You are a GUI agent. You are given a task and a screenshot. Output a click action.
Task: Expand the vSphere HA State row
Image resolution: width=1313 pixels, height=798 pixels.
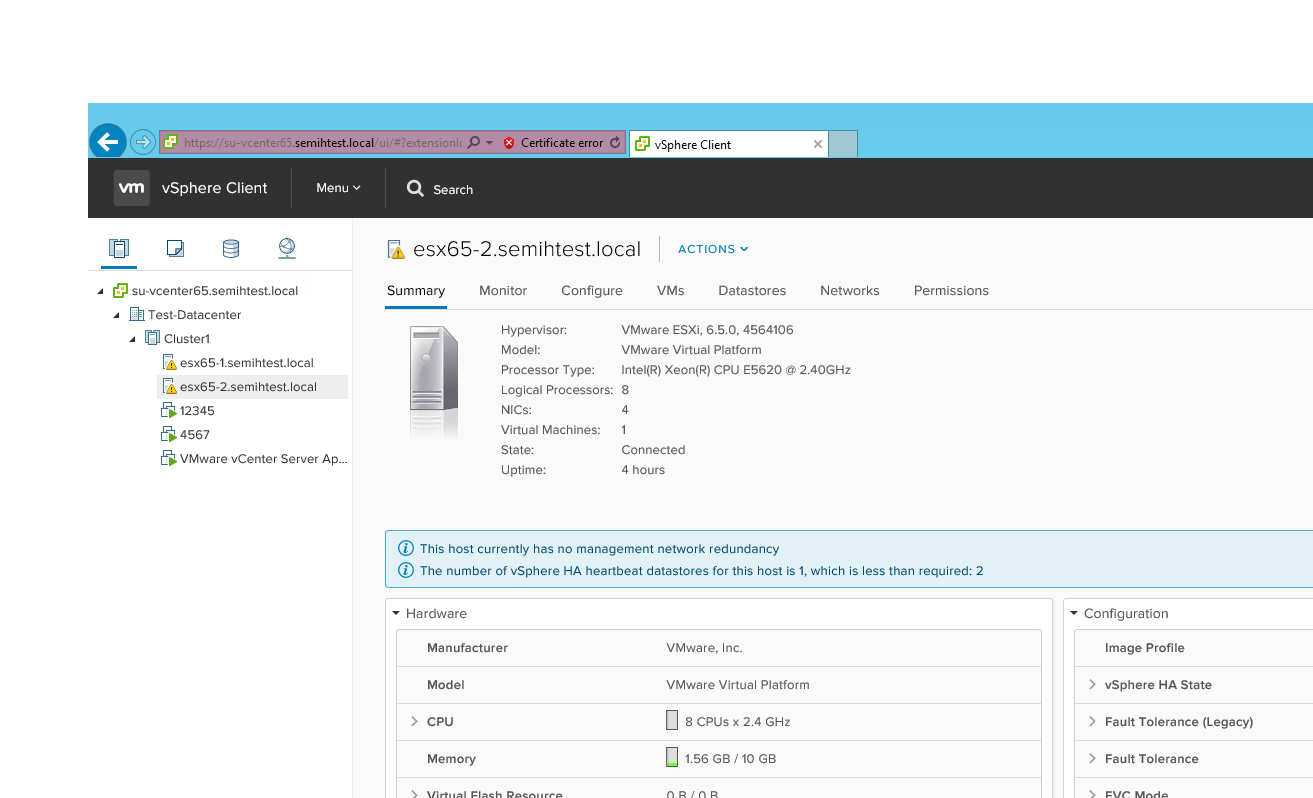click(x=1092, y=685)
